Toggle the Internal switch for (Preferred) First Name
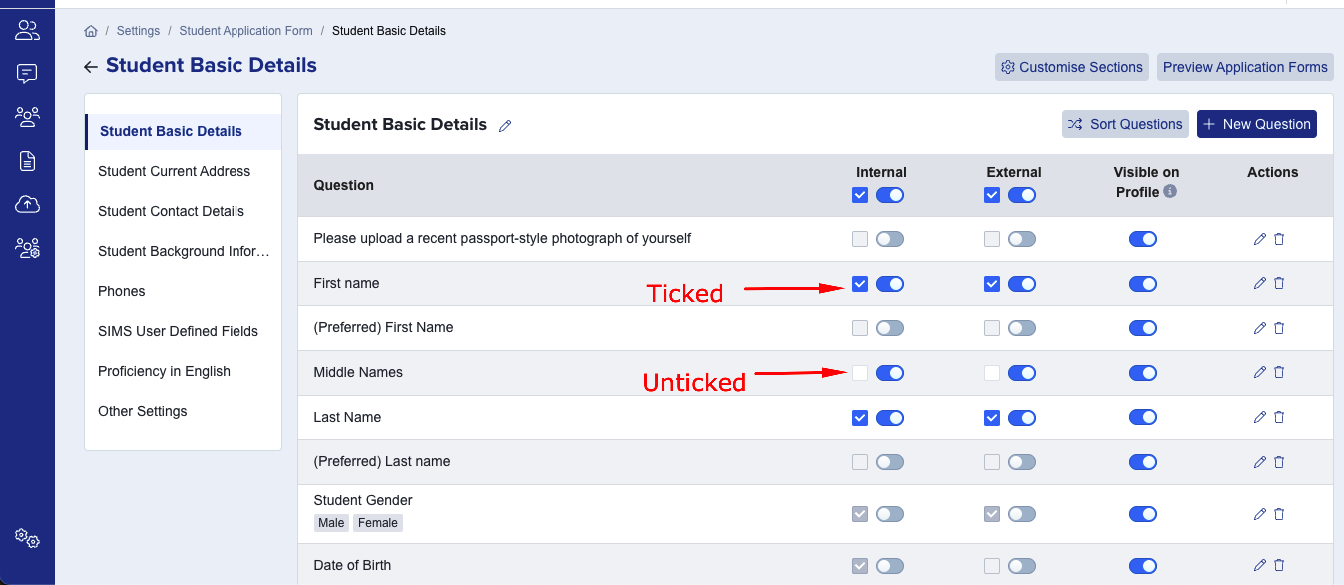 pyautogui.click(x=890, y=328)
